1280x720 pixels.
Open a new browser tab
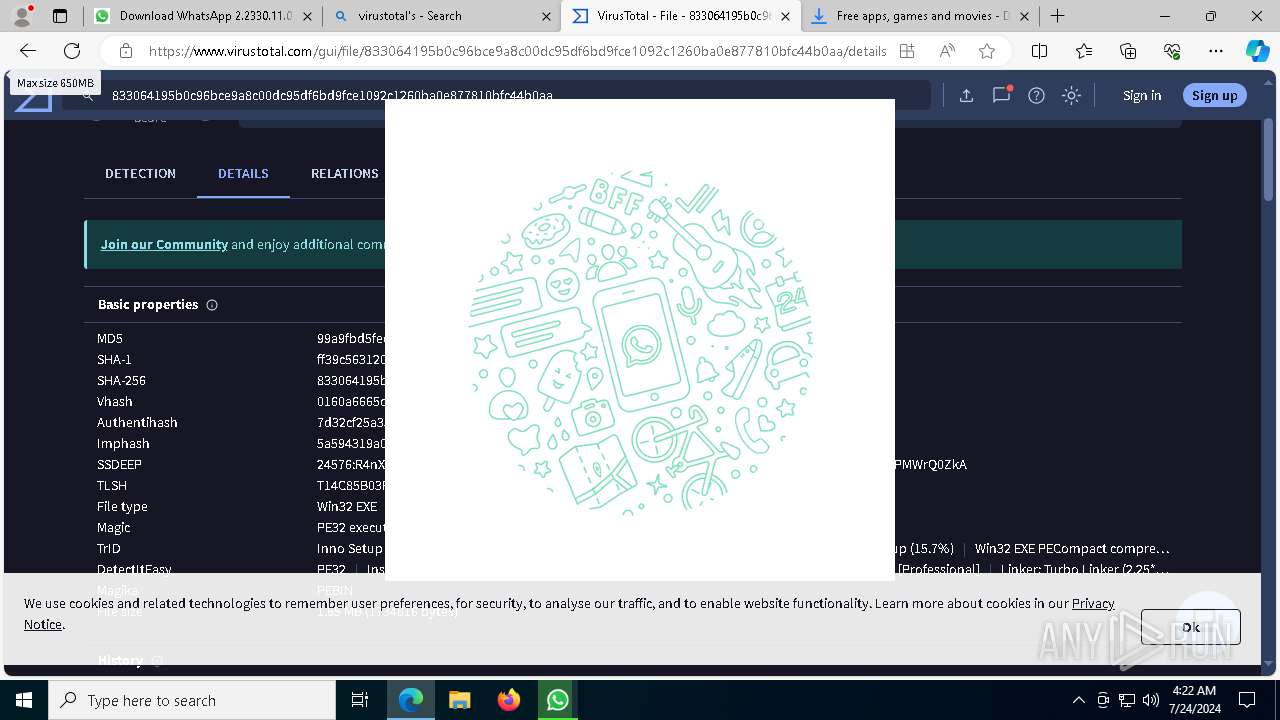(1057, 16)
